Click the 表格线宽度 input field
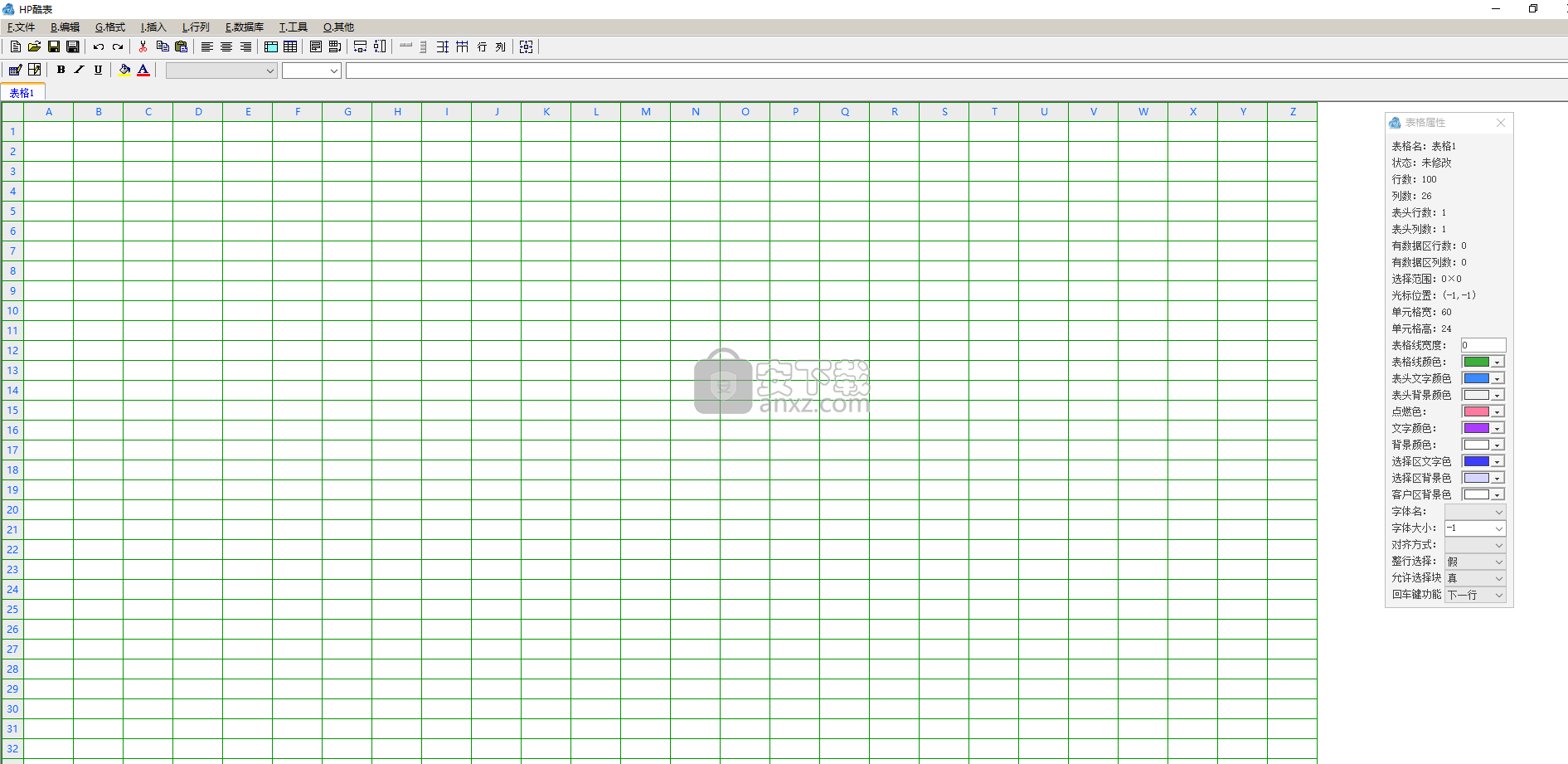Viewport: 1568px width, 764px height. [1483, 345]
